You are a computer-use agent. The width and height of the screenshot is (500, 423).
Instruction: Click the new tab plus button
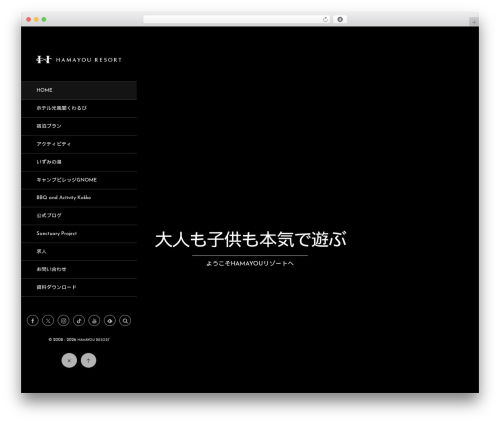pos(474,22)
